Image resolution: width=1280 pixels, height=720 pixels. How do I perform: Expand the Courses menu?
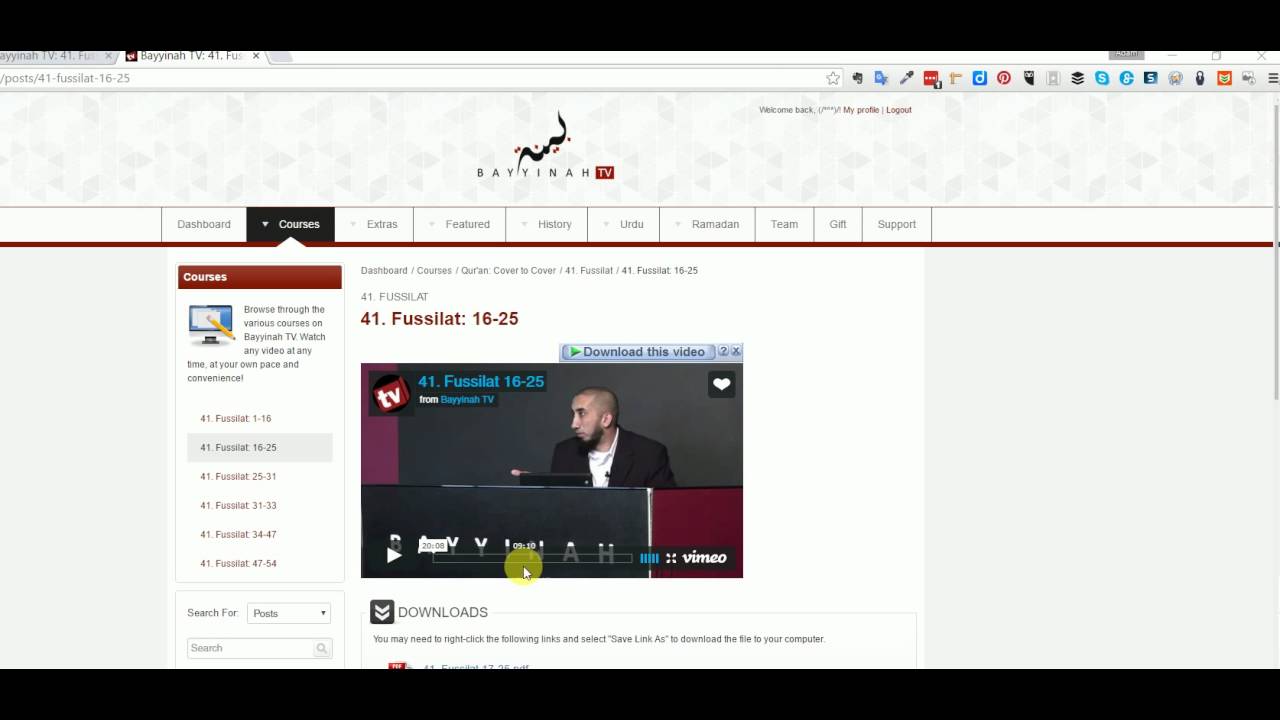290,225
